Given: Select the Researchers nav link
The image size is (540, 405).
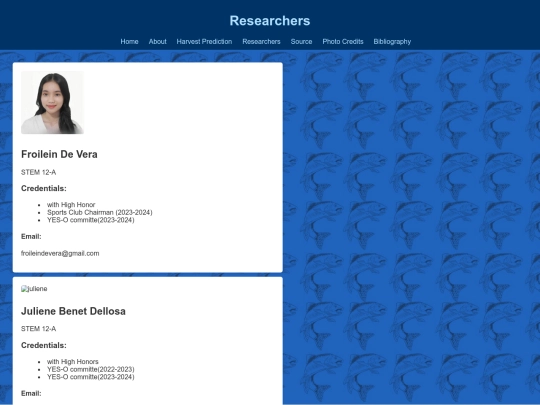Looking at the screenshot, I should (x=261, y=42).
